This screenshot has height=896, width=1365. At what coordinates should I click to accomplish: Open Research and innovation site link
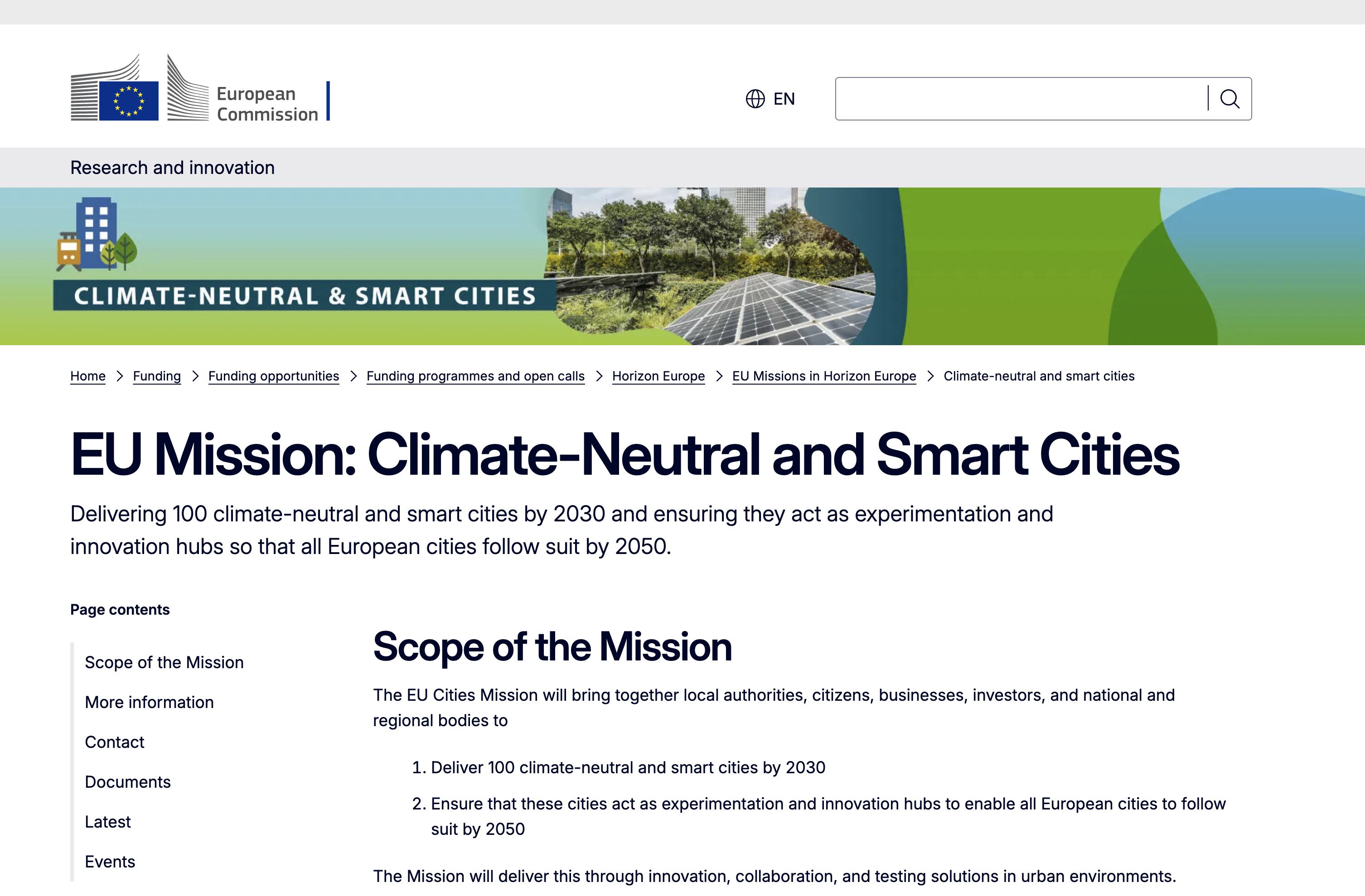[x=172, y=168]
